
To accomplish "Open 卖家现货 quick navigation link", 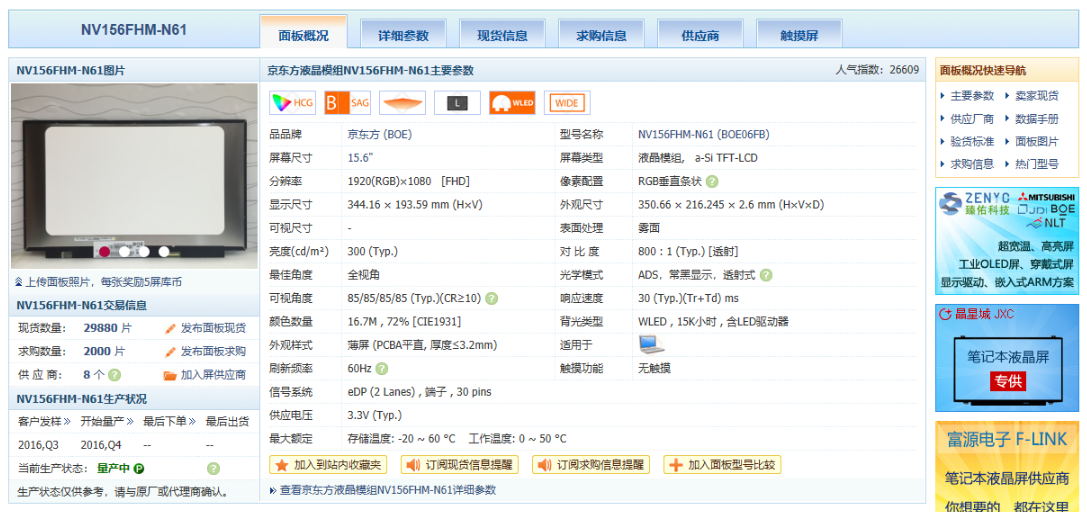I will 1037,96.
